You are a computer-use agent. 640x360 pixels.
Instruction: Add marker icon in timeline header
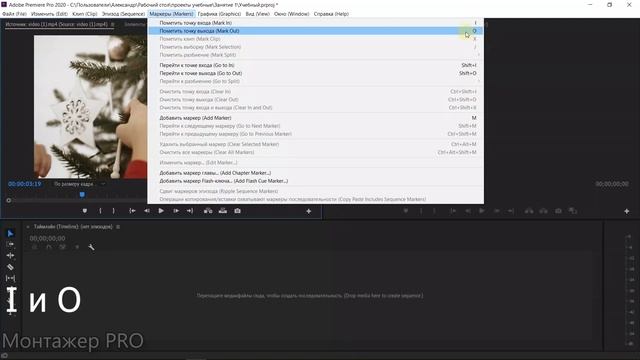coord(77,247)
